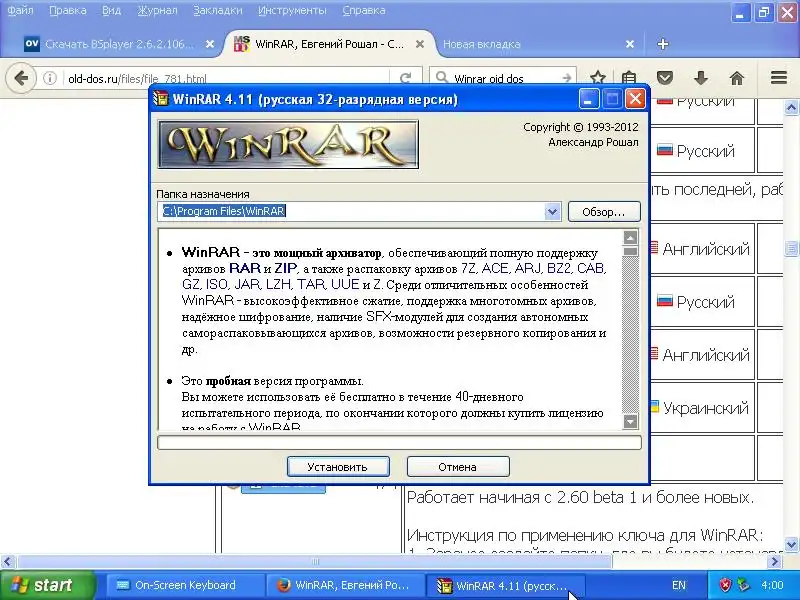Image resolution: width=800 pixels, height=600 pixels.
Task: Click the page vertical scroll down arrow
Action: pyautogui.click(x=791, y=544)
